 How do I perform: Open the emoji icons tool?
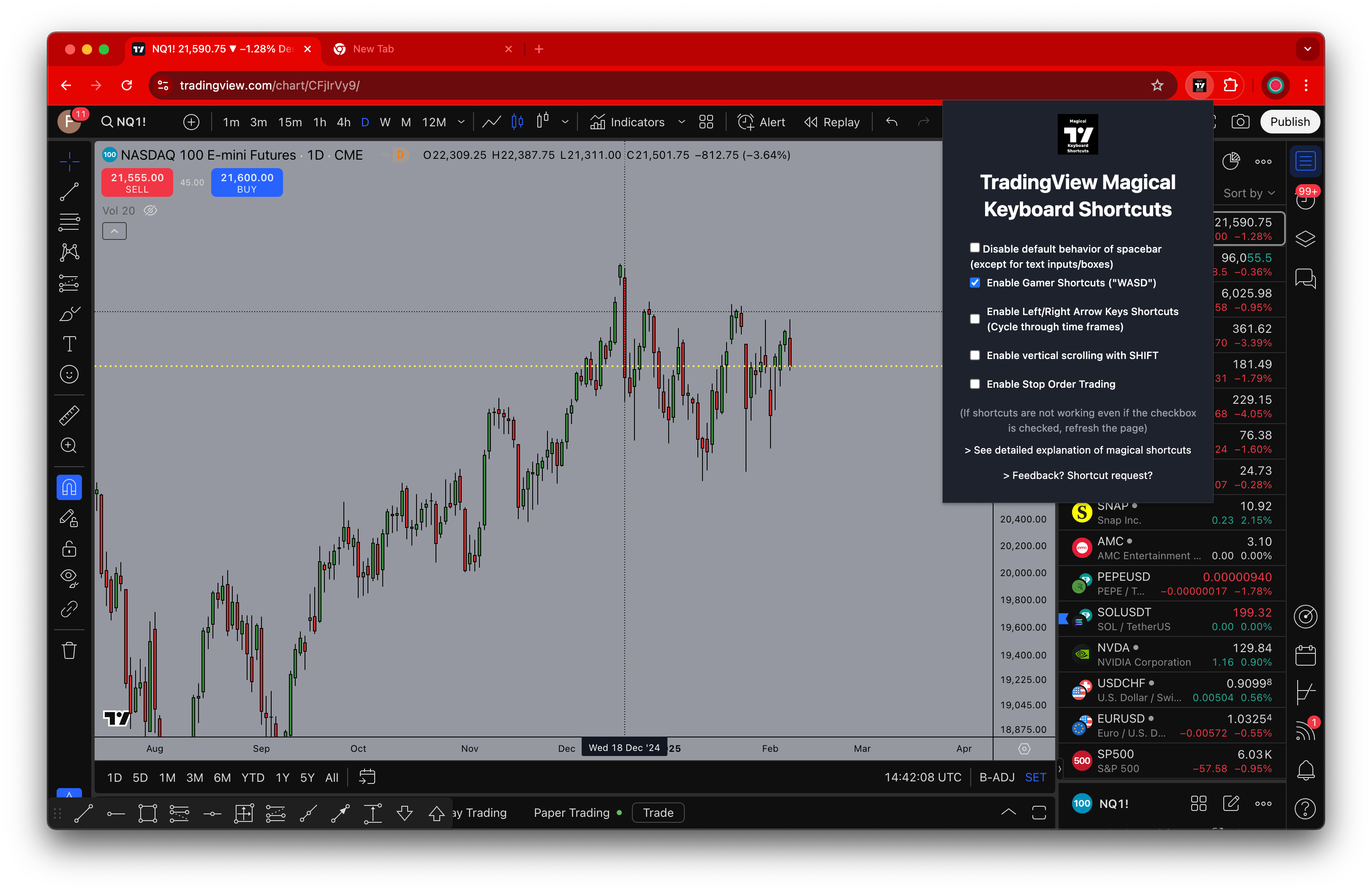pos(69,375)
